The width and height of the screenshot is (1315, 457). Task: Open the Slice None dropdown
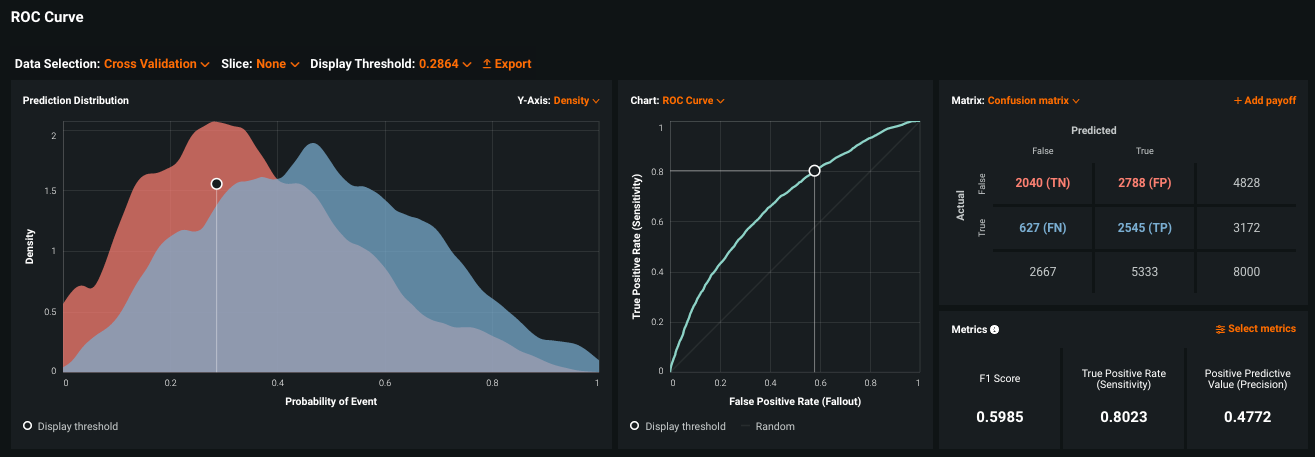coord(277,64)
